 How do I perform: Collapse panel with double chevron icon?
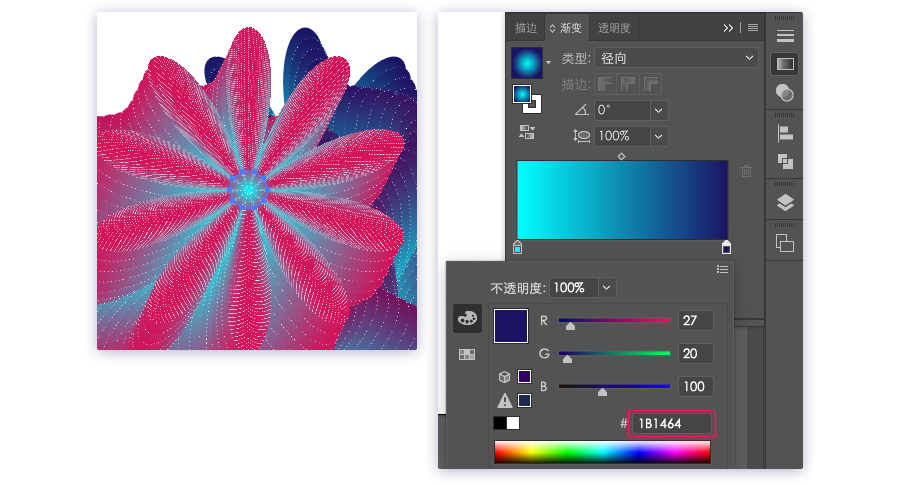click(x=728, y=28)
